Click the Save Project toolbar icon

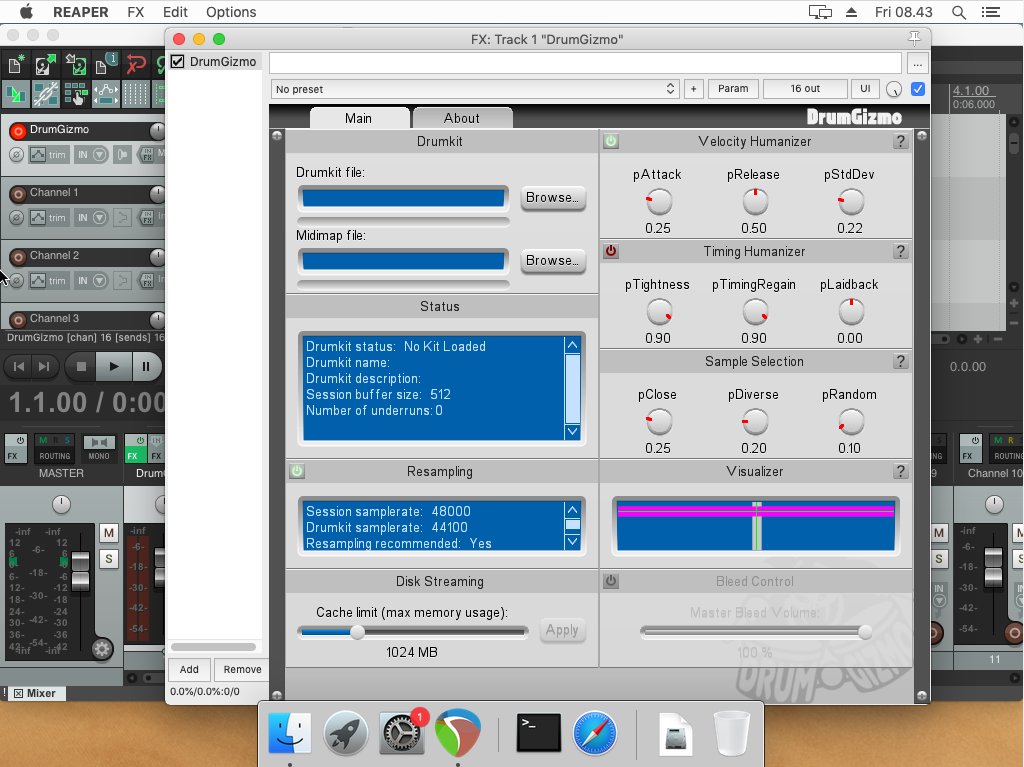coord(75,65)
